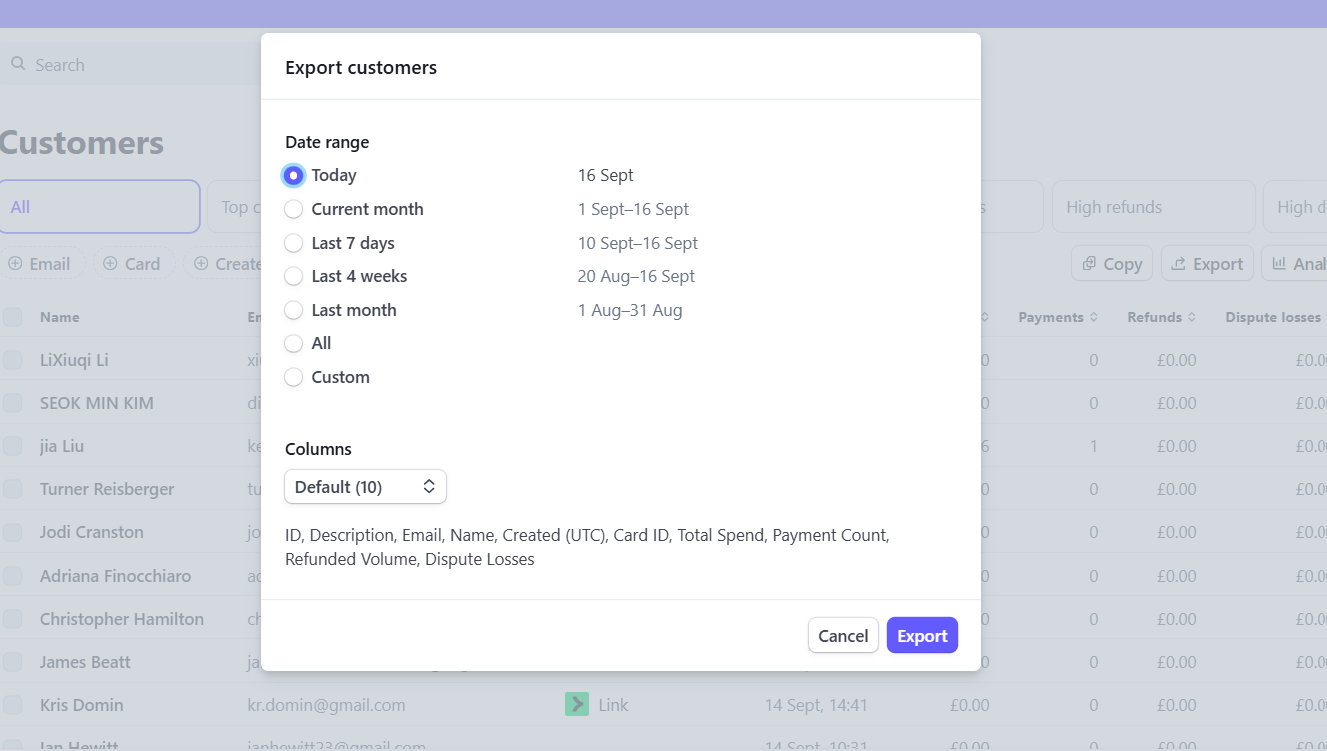Tick the checkbox for jia Liu row

[x=13, y=446]
